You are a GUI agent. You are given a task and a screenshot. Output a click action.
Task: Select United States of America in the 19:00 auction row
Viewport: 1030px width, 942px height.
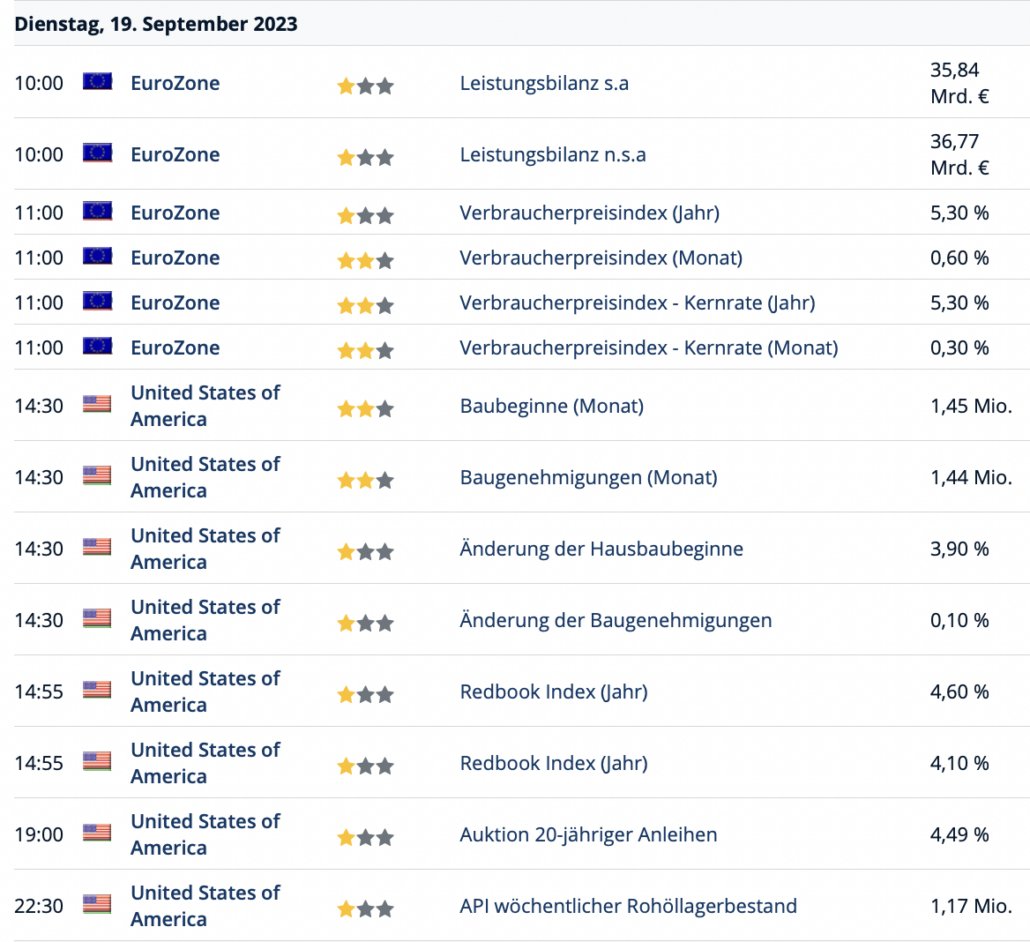205,835
